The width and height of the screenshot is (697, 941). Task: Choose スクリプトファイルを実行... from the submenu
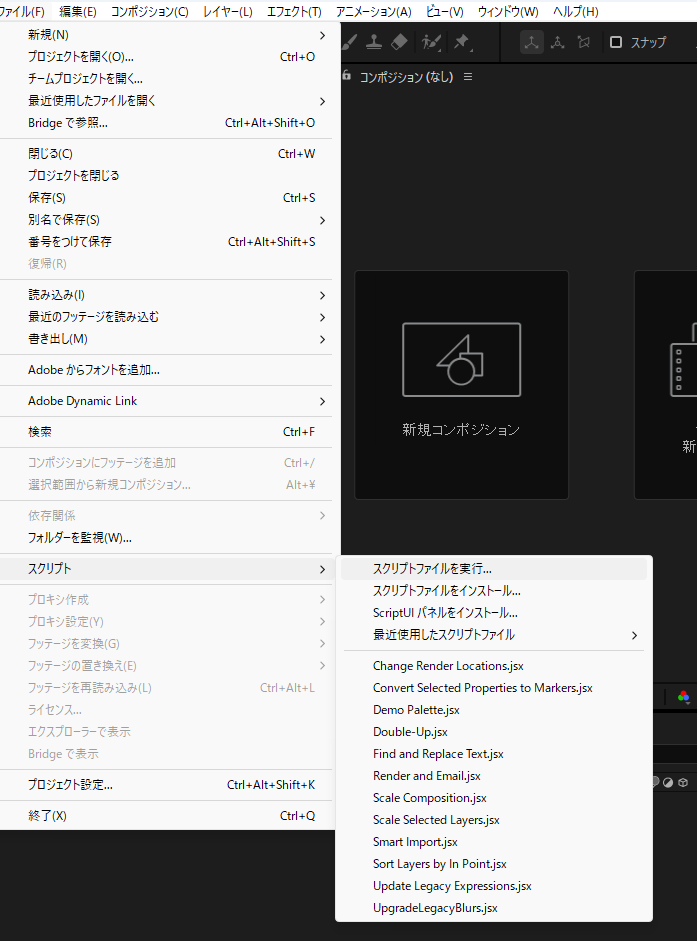click(432, 569)
